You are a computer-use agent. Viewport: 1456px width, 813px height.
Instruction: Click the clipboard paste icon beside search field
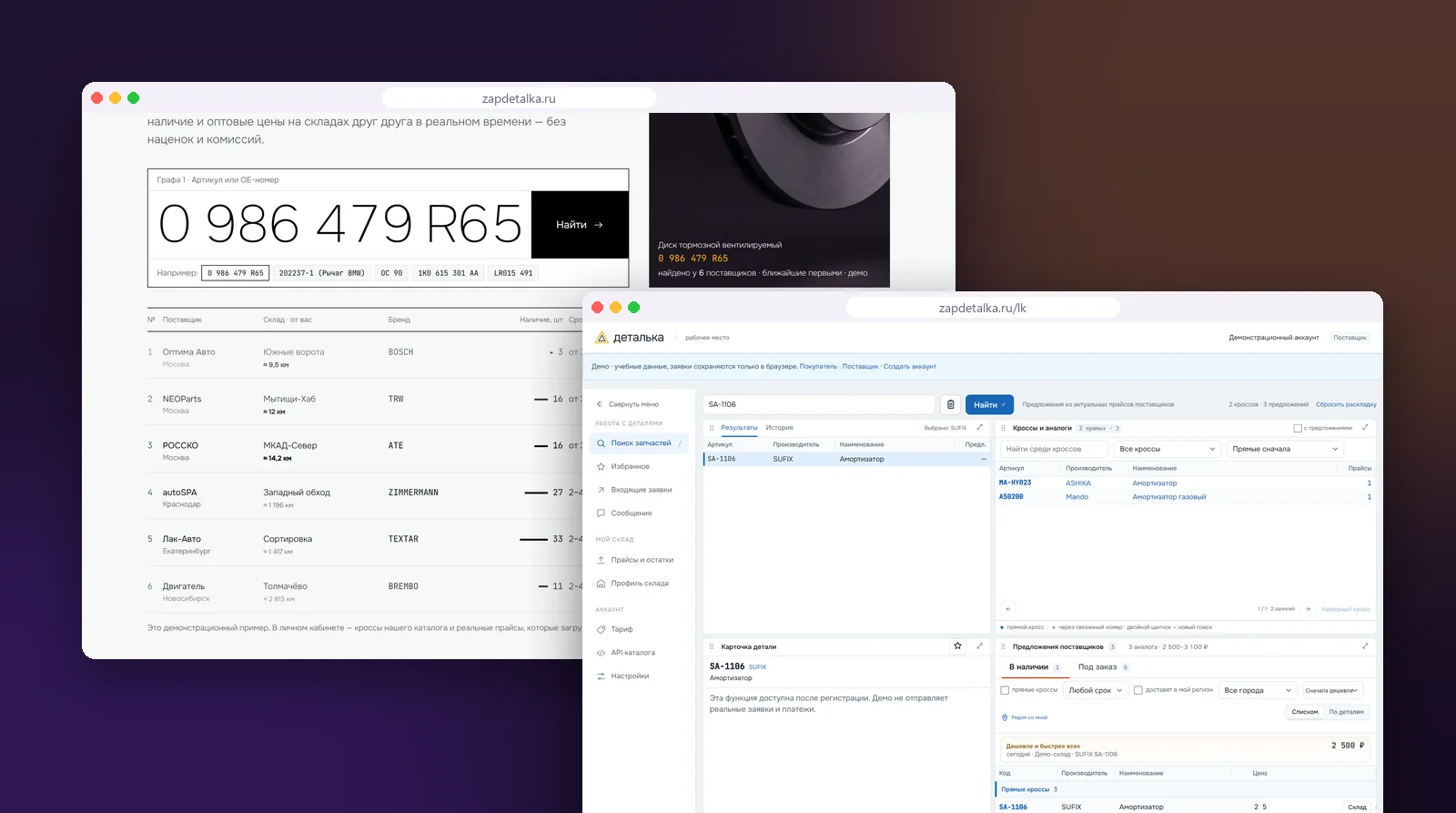tap(950, 404)
